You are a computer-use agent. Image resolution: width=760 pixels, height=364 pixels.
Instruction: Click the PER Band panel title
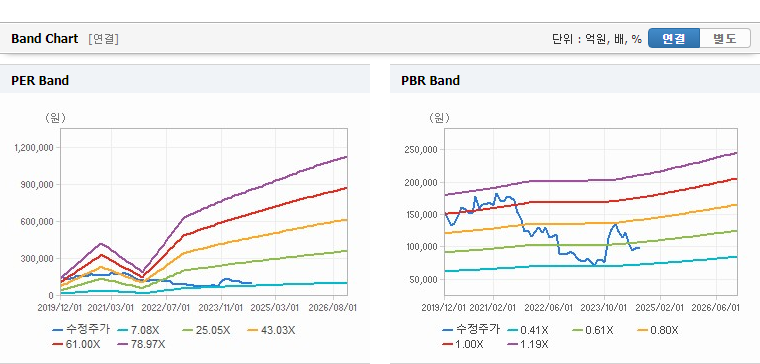[x=40, y=80]
